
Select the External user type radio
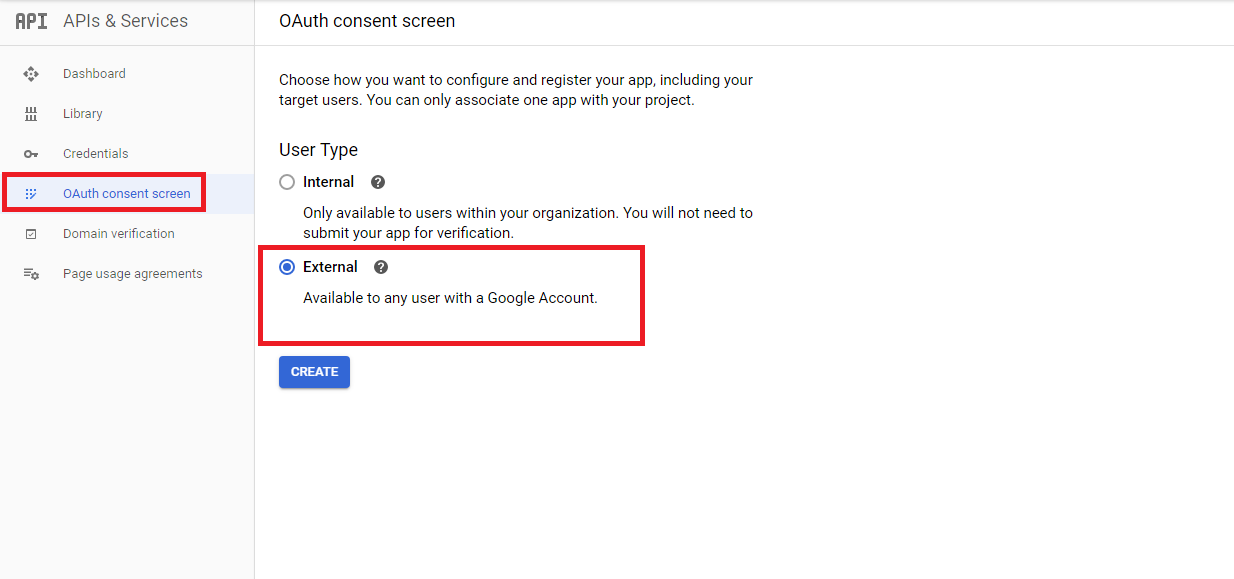pos(287,267)
